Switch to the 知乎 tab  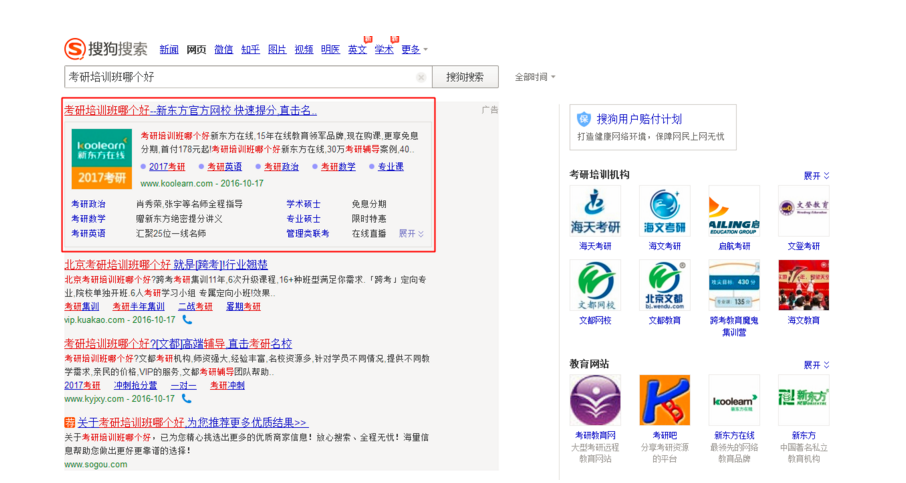pyautogui.click(x=250, y=50)
